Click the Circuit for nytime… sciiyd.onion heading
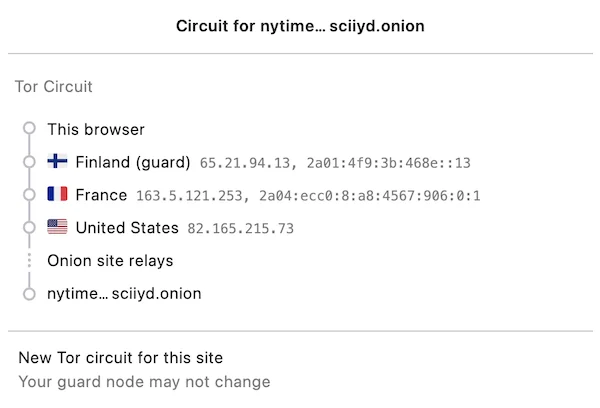 pyautogui.click(x=300, y=26)
